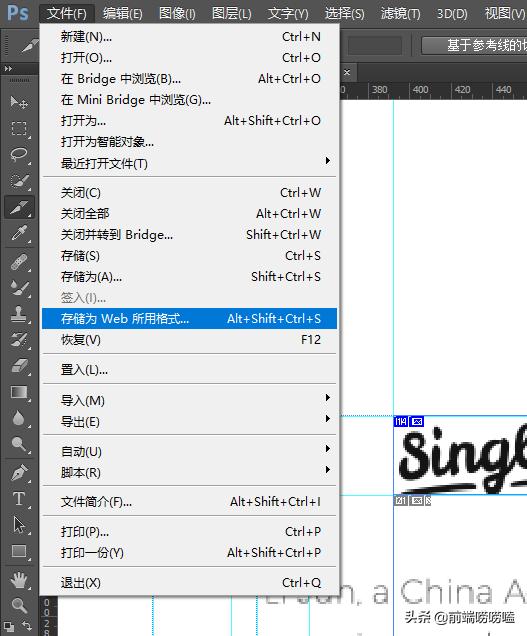Choose 打印一份(Y) menu entry
The height and width of the screenshot is (636, 527).
click(x=189, y=553)
